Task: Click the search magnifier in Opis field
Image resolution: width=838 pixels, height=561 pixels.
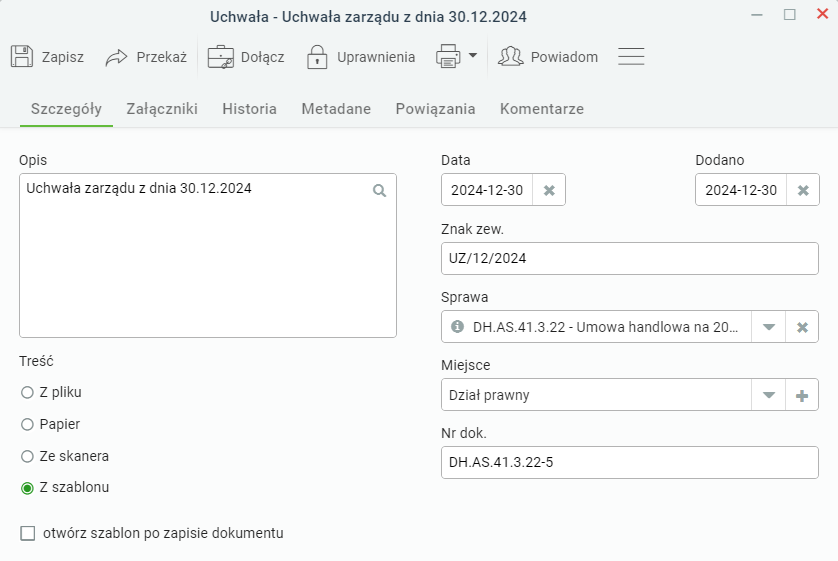Action: click(379, 191)
